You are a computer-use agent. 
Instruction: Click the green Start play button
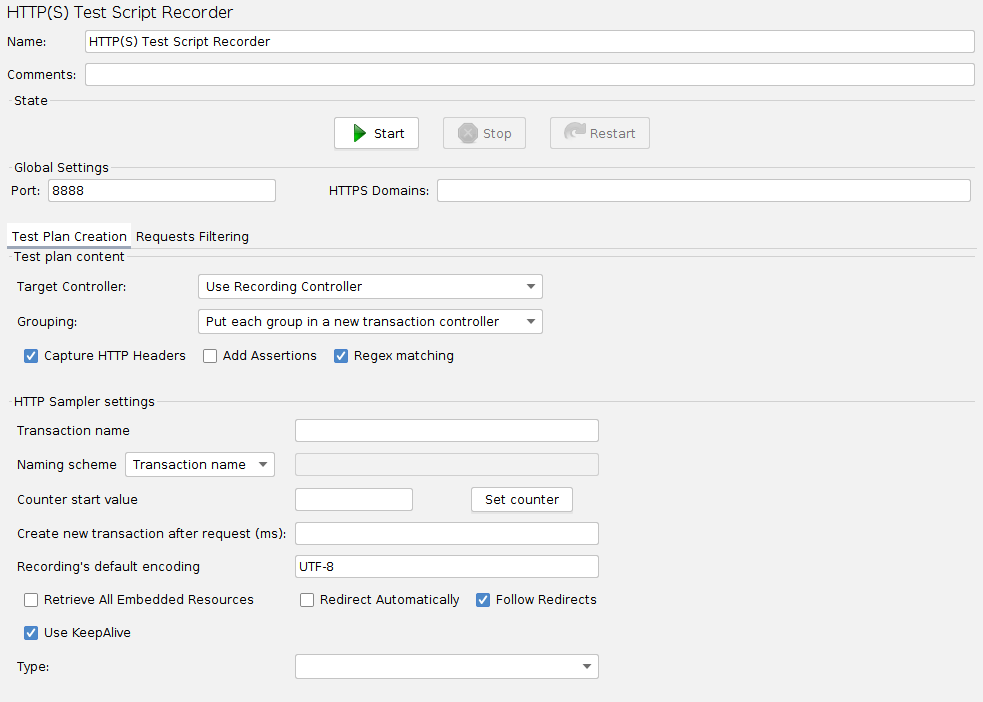(x=376, y=133)
